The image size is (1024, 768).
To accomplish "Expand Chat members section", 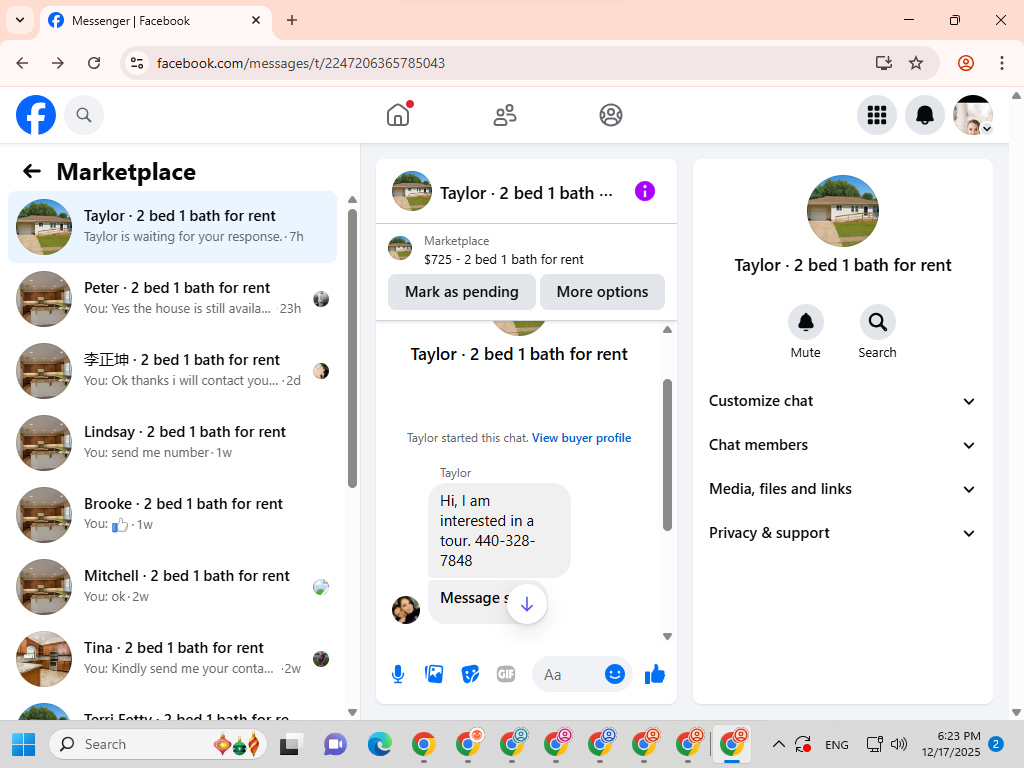I will [x=842, y=445].
